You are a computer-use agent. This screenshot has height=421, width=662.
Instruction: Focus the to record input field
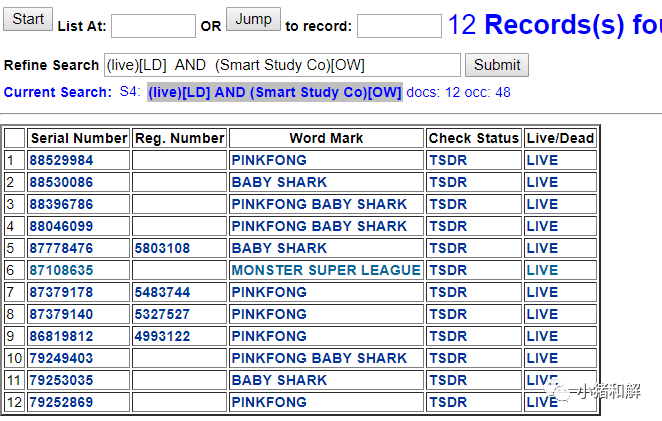399,26
